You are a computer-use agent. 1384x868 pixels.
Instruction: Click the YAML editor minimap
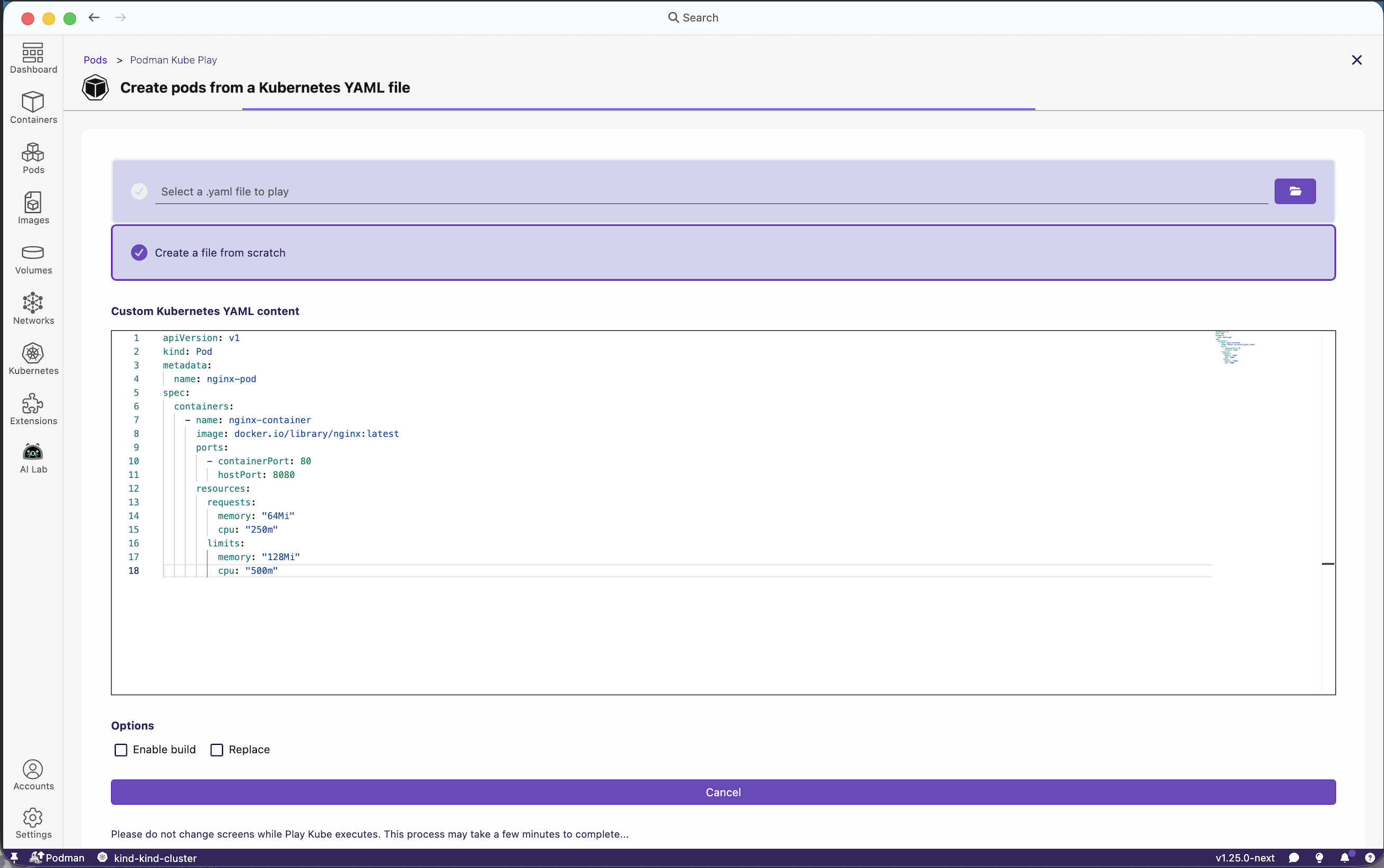point(1234,348)
